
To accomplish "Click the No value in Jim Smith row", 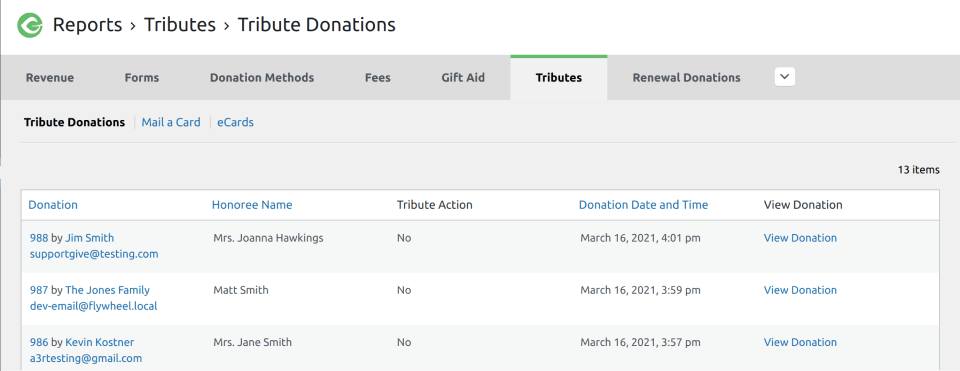I will [x=404, y=238].
